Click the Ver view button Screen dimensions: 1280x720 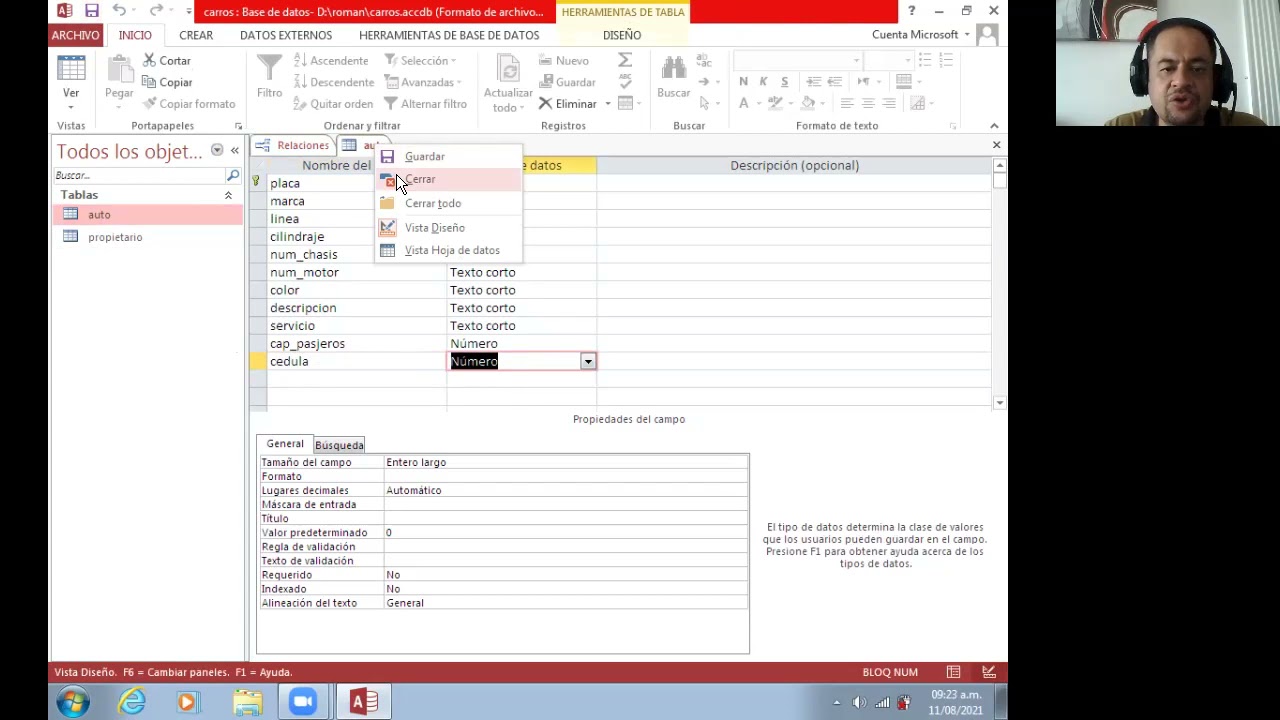(71, 80)
